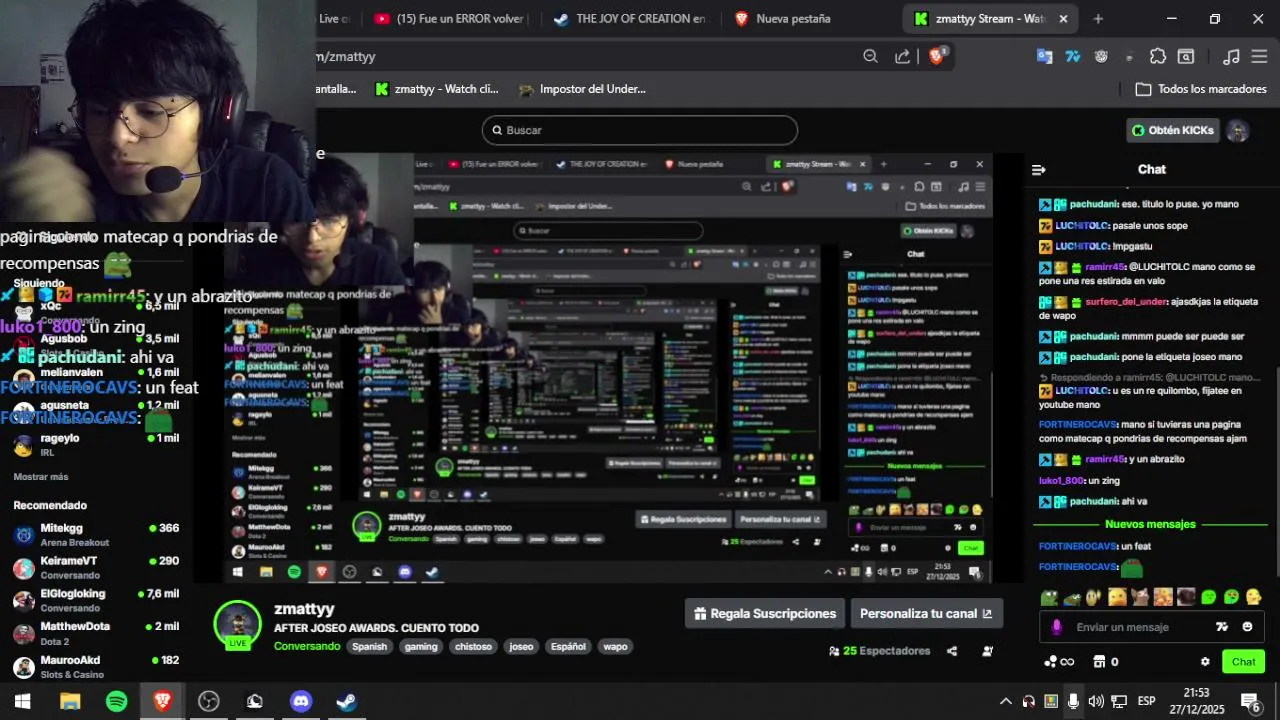Viewport: 1280px width, 720px height.
Task: Click the Buscar search field
Action: [640, 130]
